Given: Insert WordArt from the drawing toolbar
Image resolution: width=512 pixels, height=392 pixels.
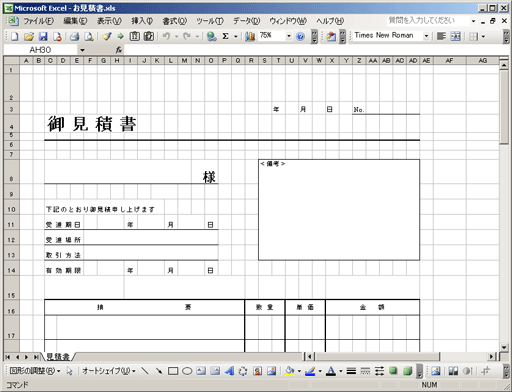Looking at the screenshot, I should [229, 371].
